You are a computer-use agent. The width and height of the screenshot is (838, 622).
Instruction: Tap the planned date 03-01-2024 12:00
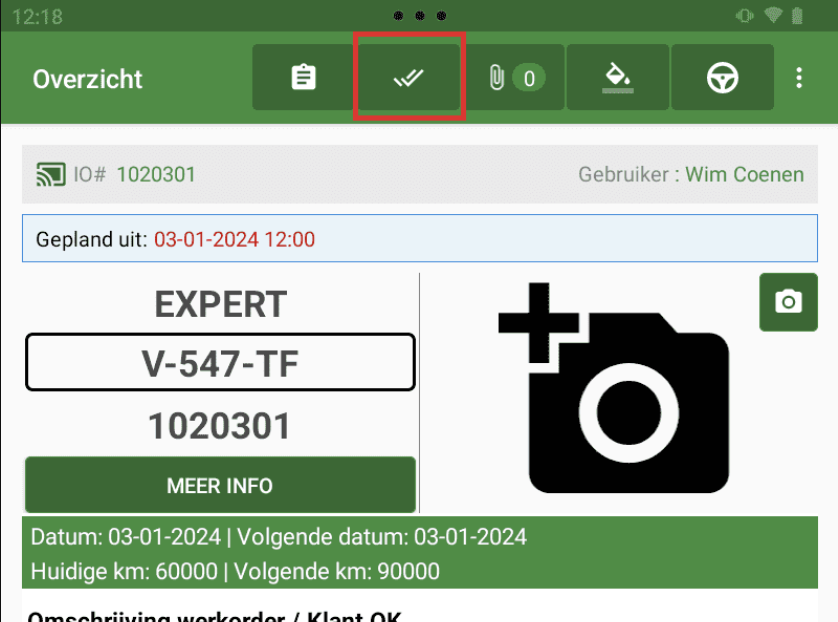click(x=235, y=239)
